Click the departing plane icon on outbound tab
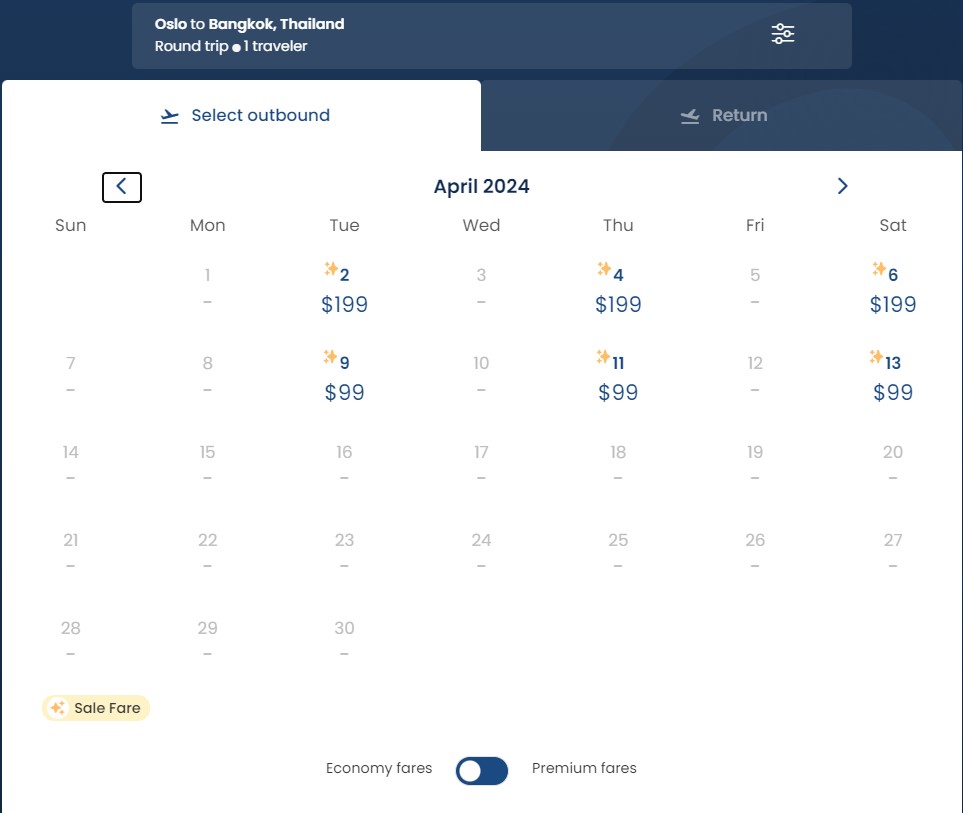Image resolution: width=963 pixels, height=813 pixels. tap(170, 116)
